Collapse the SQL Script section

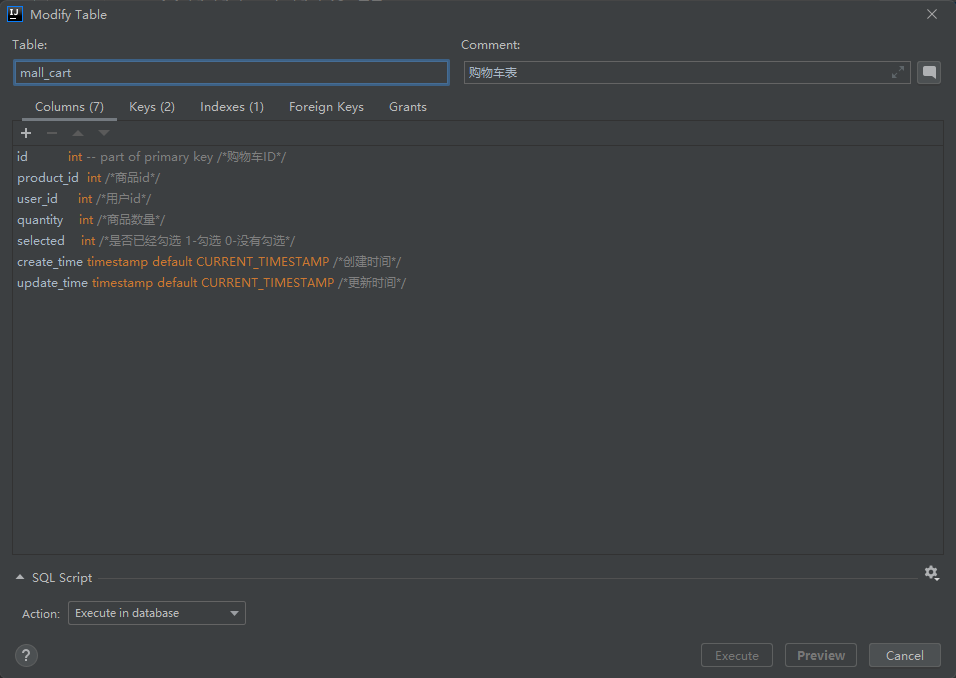click(20, 577)
